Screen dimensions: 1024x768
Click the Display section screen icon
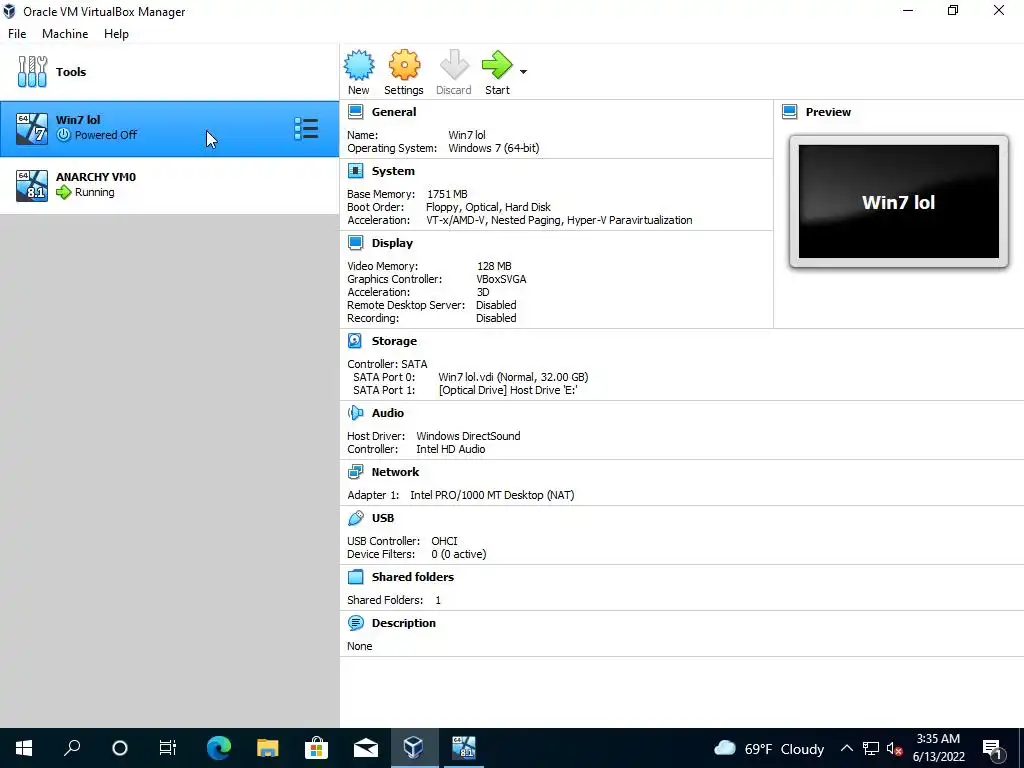(x=355, y=243)
